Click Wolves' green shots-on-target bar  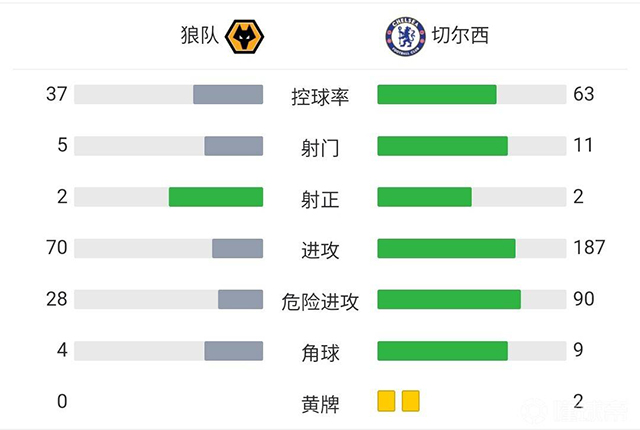point(216,197)
